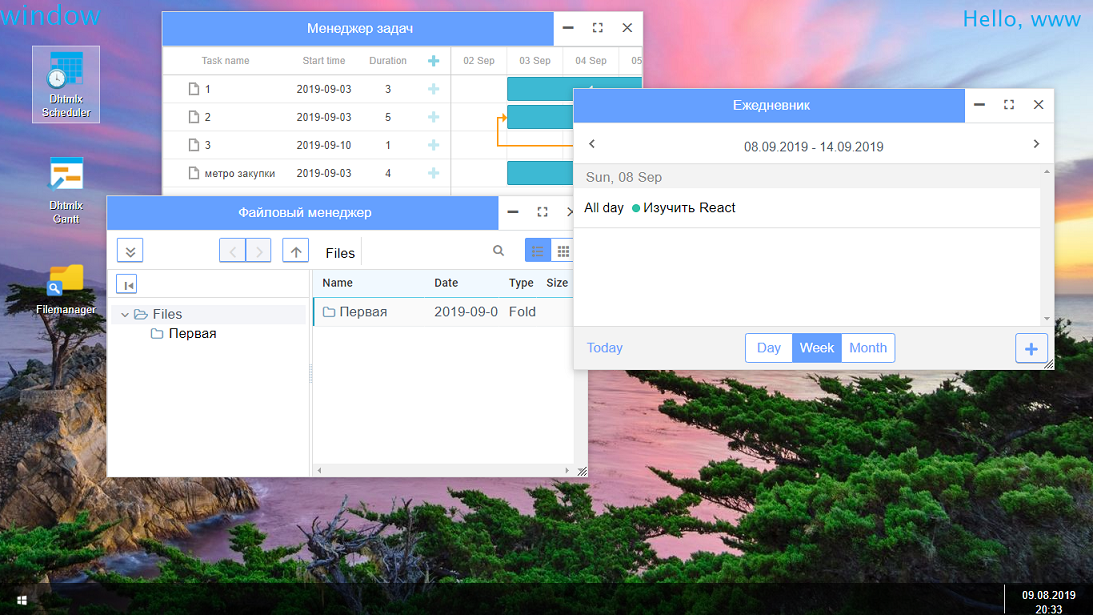Close the Менеджер задач window

(627, 28)
